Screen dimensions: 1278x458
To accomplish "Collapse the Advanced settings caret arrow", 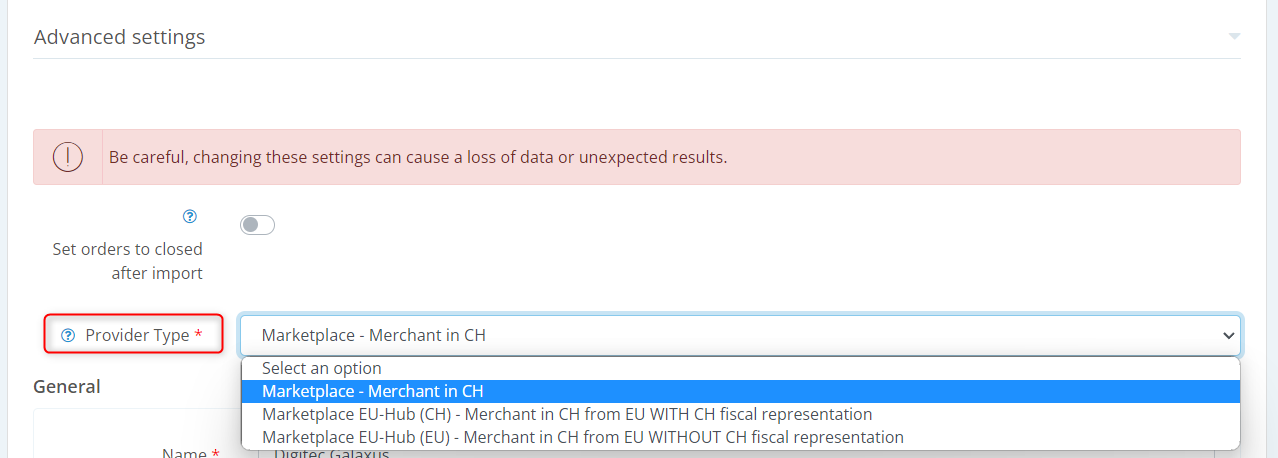I will pyautogui.click(x=1234, y=37).
